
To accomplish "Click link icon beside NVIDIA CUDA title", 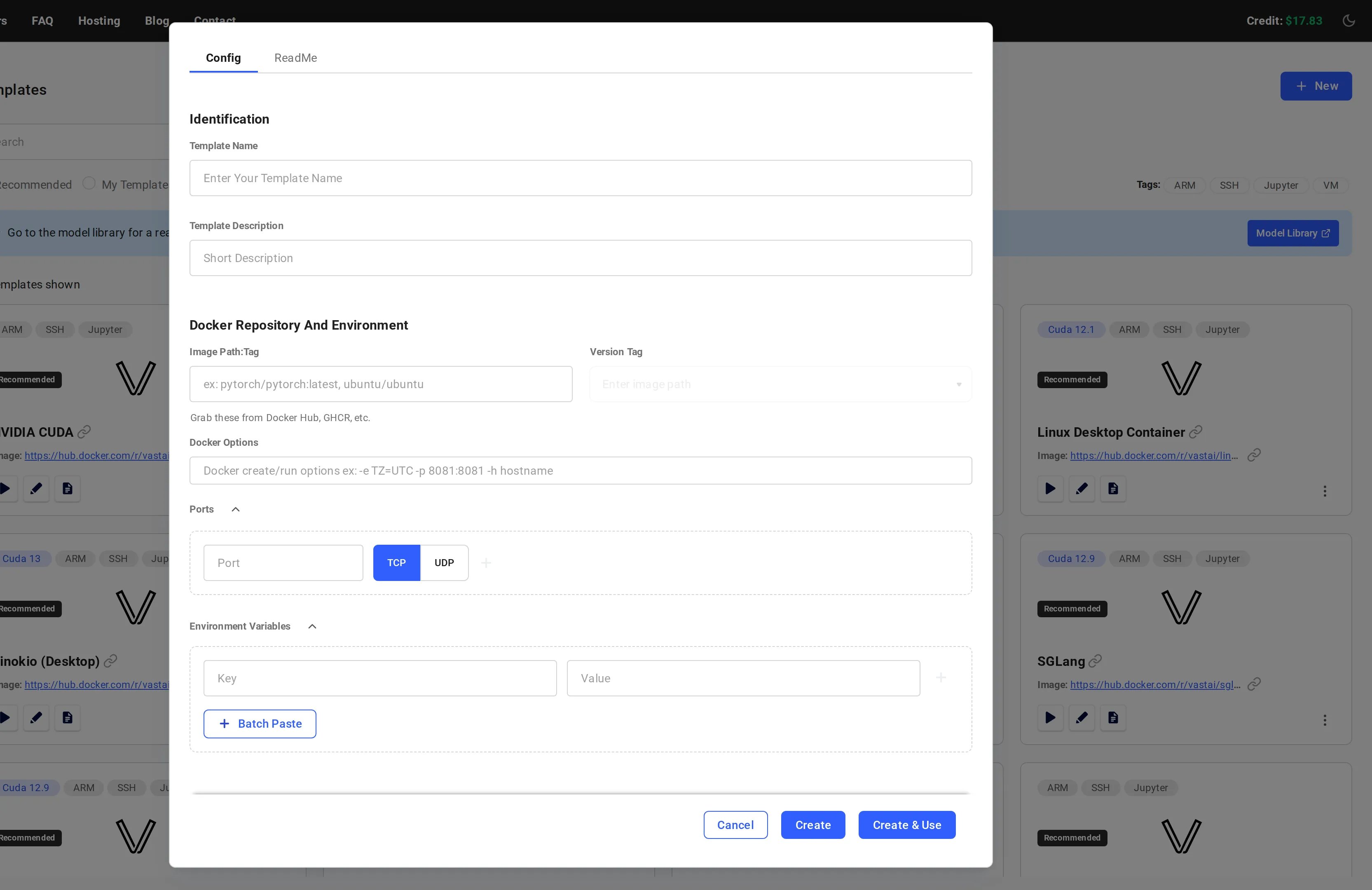I will (84, 432).
